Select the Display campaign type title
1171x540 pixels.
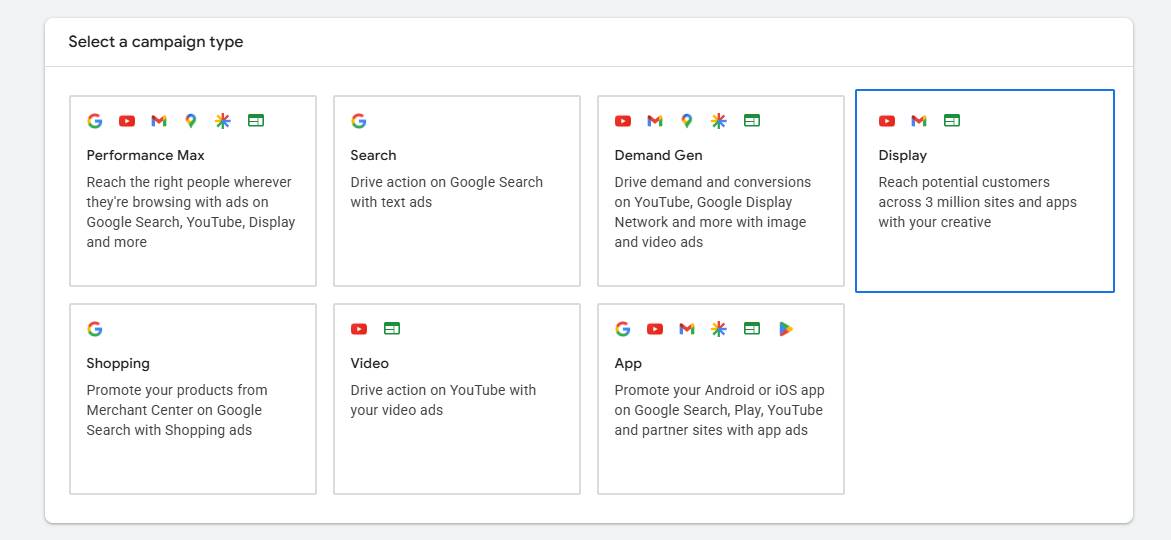click(x=903, y=155)
